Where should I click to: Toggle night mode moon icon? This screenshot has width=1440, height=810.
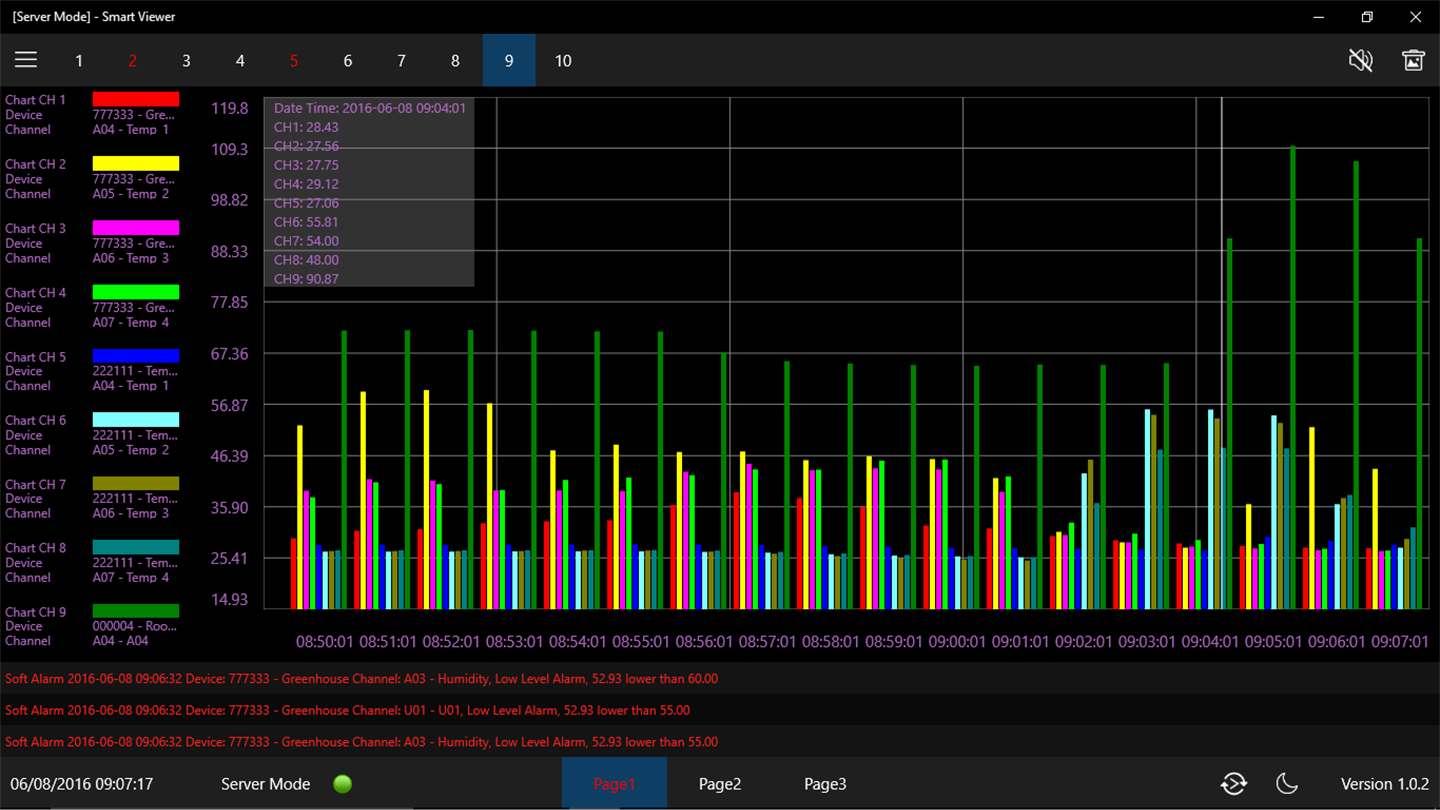tap(1287, 784)
